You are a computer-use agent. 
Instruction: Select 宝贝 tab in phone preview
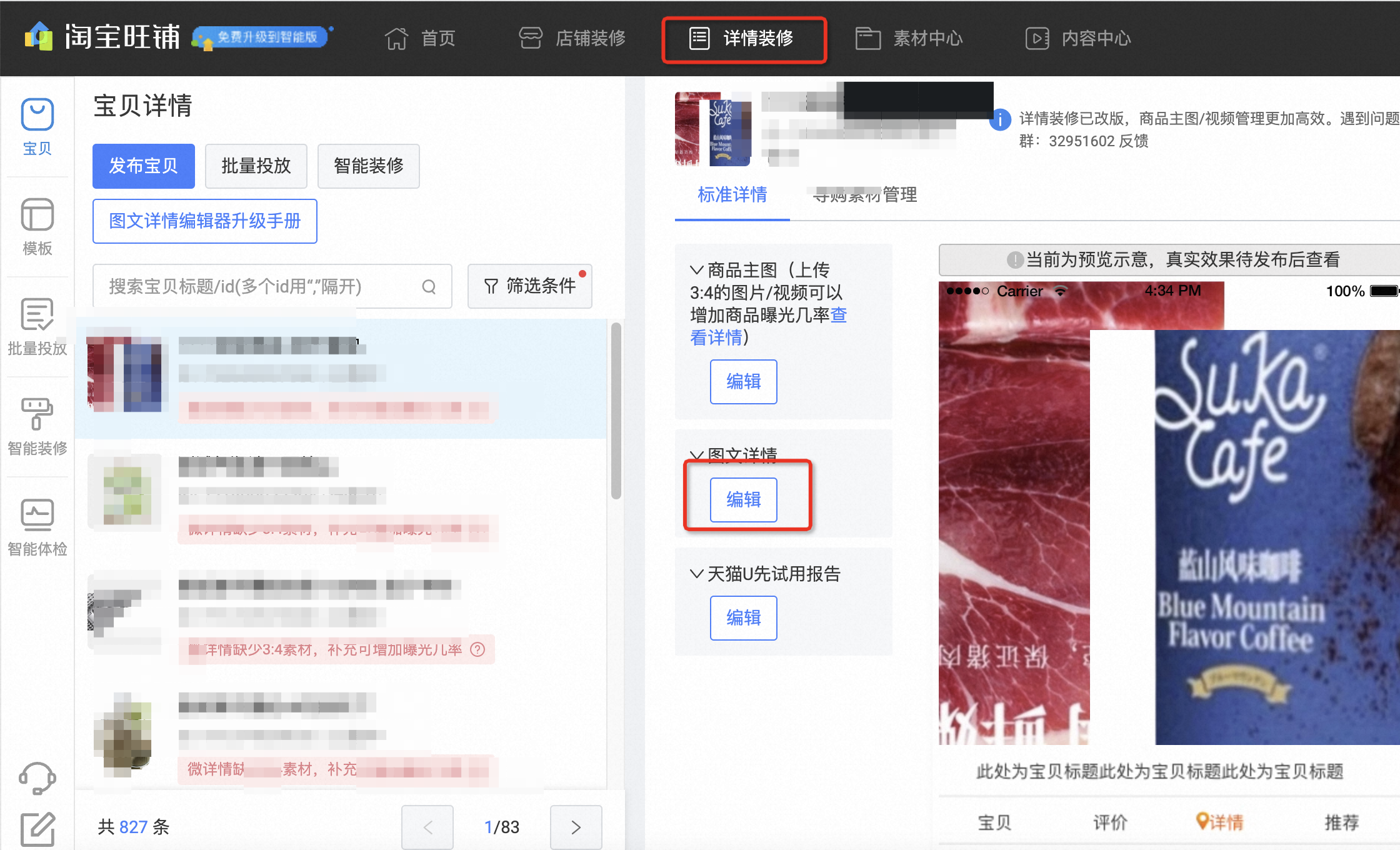994,822
